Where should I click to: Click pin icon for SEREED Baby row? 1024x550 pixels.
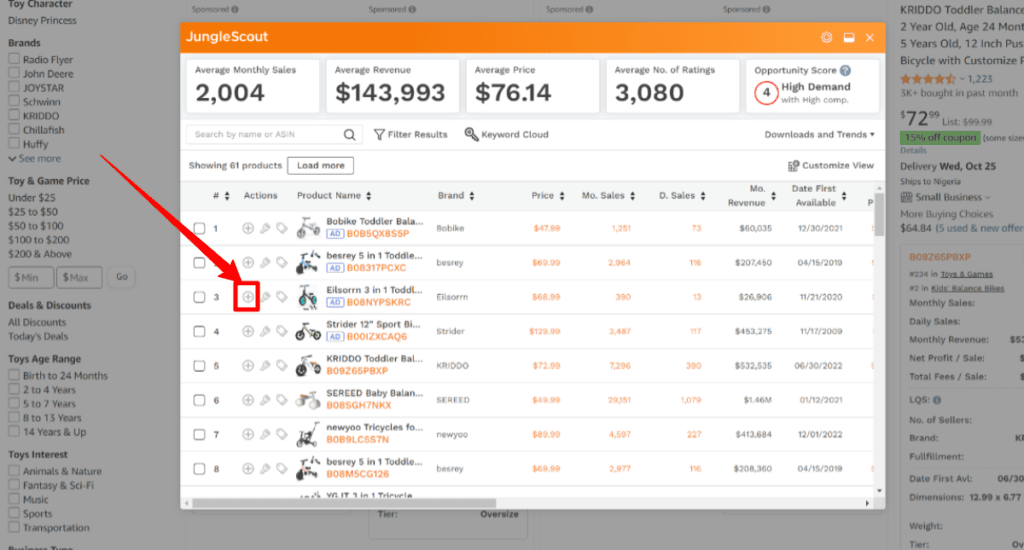(265, 400)
